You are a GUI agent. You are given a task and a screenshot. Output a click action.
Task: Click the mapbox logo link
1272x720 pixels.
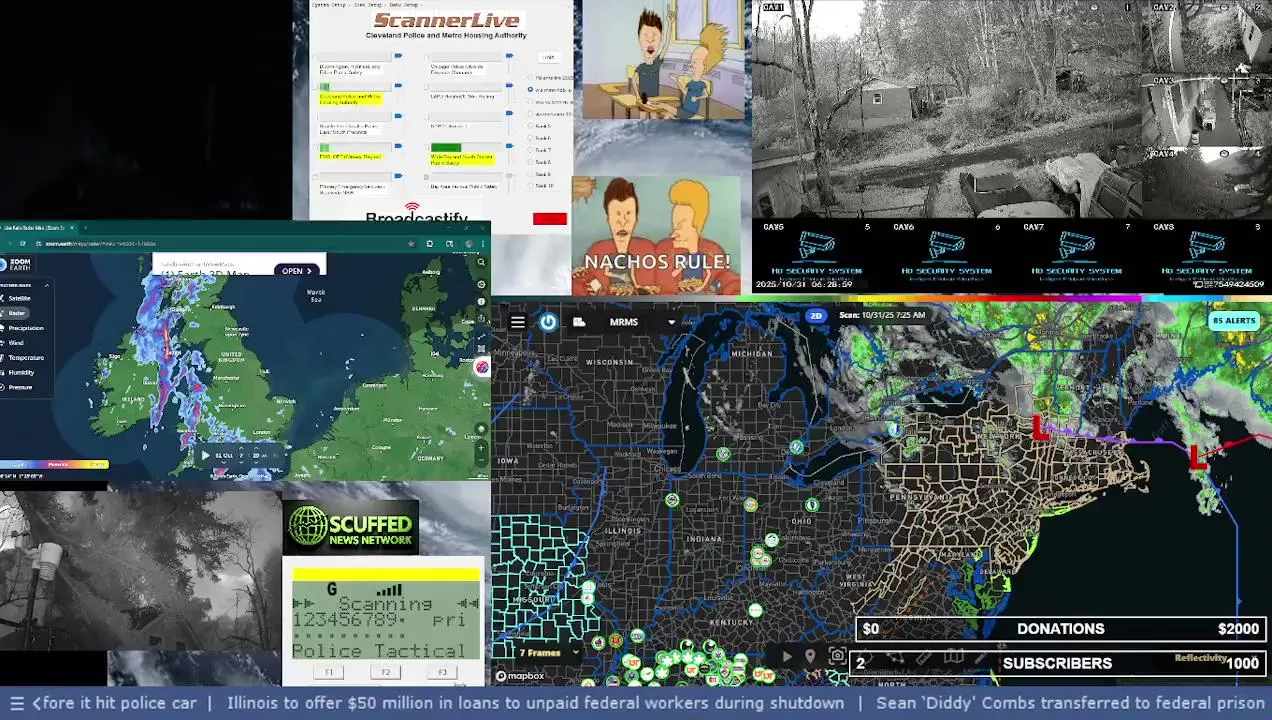click(520, 676)
